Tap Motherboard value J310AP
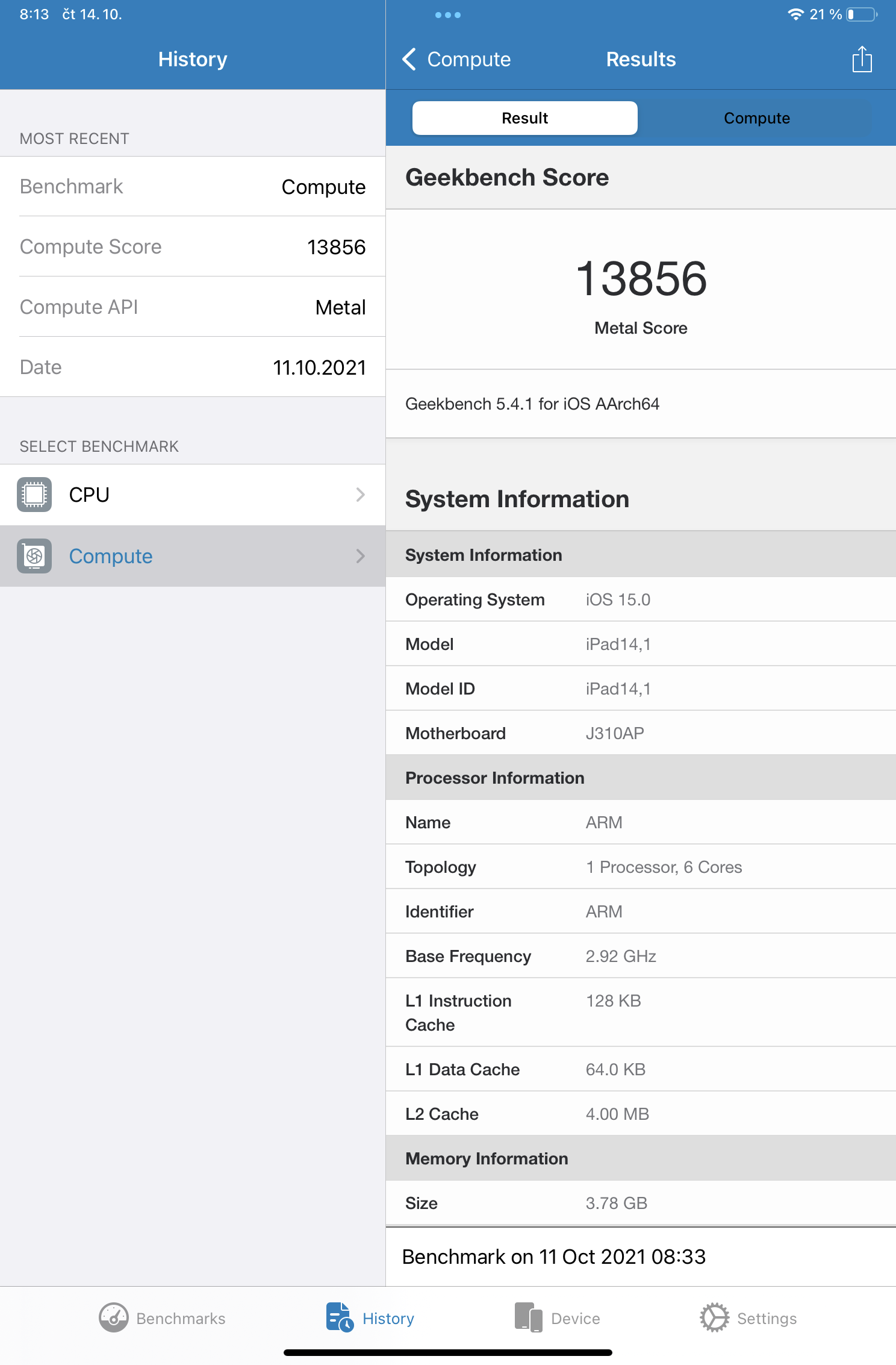 pyautogui.click(x=615, y=733)
